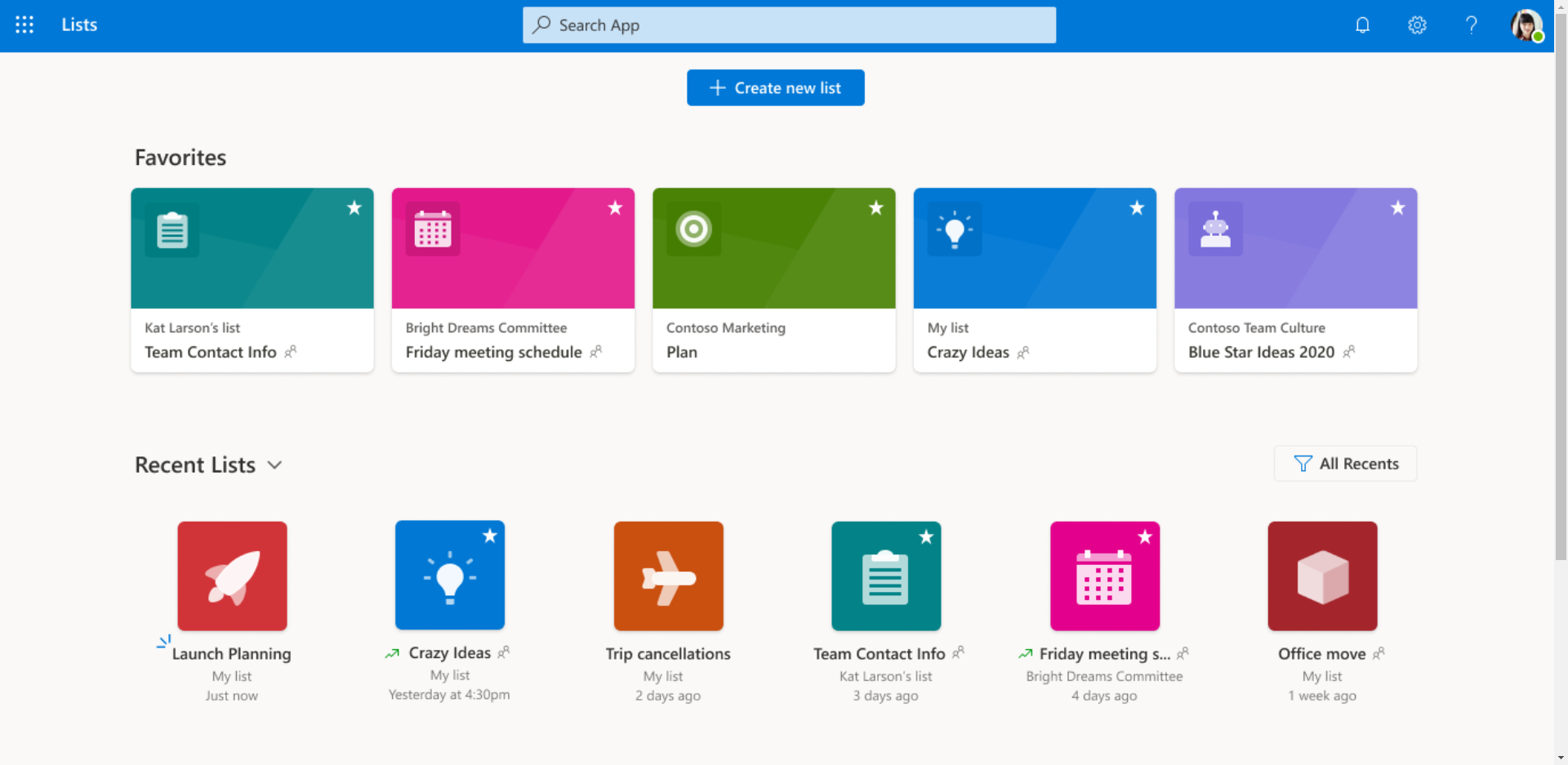Toggle favorite star on Friday meeting schedule card
This screenshot has width=1568, height=765.
[615, 208]
